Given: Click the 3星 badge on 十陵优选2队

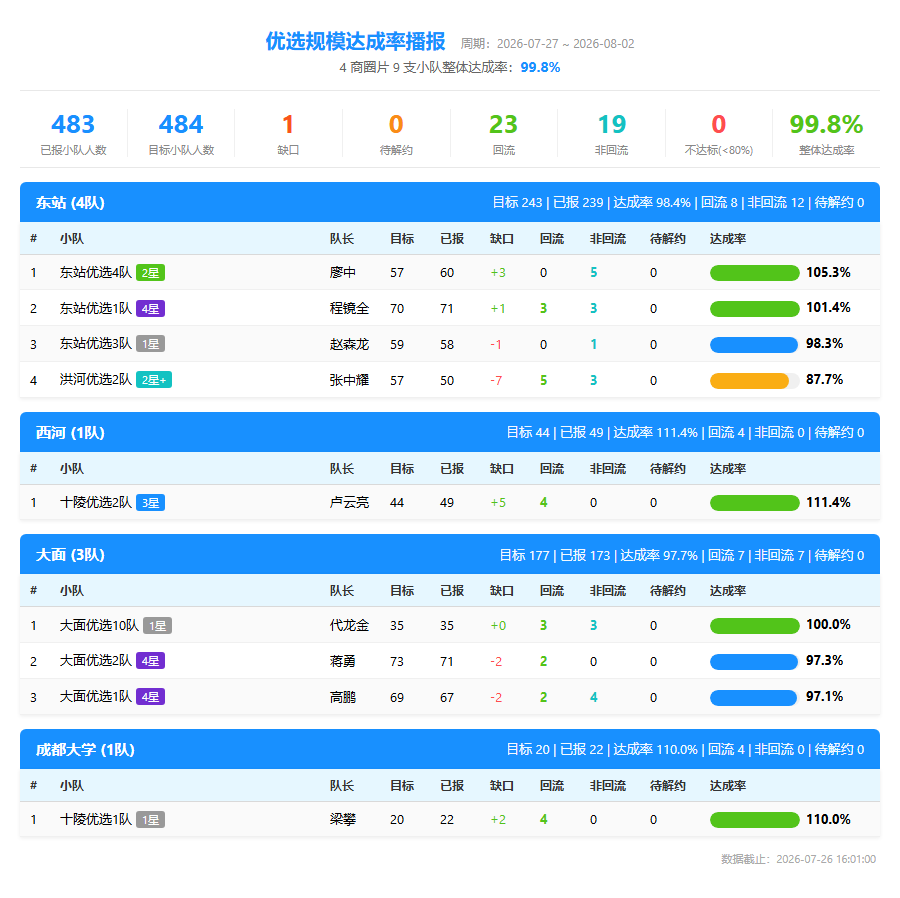Looking at the screenshot, I should [150, 503].
